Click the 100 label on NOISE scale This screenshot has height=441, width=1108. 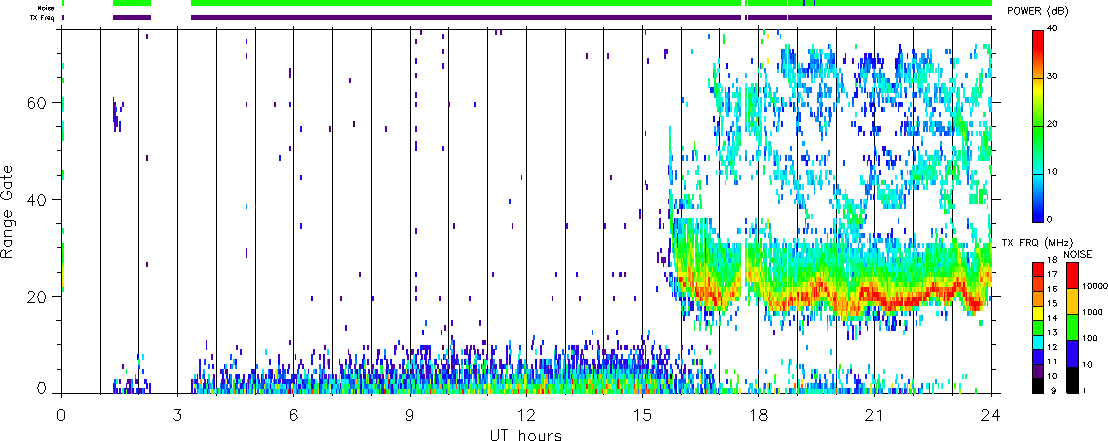(x=1090, y=338)
